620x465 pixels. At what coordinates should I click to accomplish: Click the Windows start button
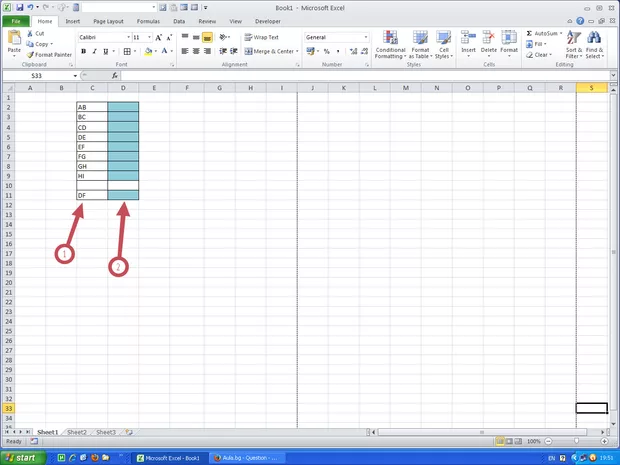click(x=23, y=457)
